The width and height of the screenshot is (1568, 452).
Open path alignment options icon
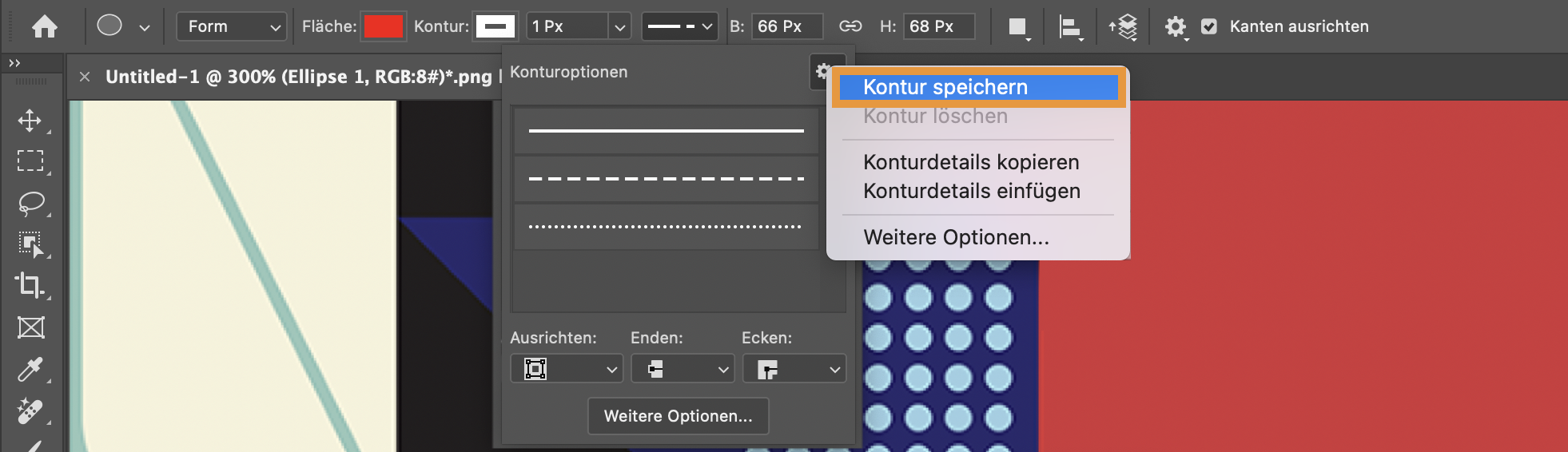[x=1070, y=27]
